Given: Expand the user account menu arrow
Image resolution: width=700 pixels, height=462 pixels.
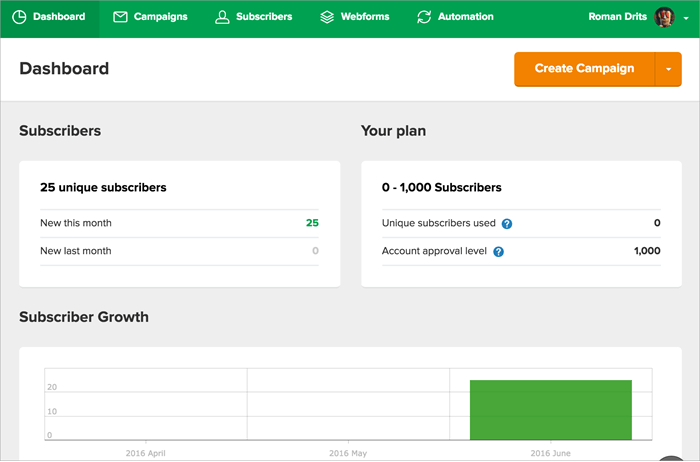Looking at the screenshot, I should tap(686, 18).
